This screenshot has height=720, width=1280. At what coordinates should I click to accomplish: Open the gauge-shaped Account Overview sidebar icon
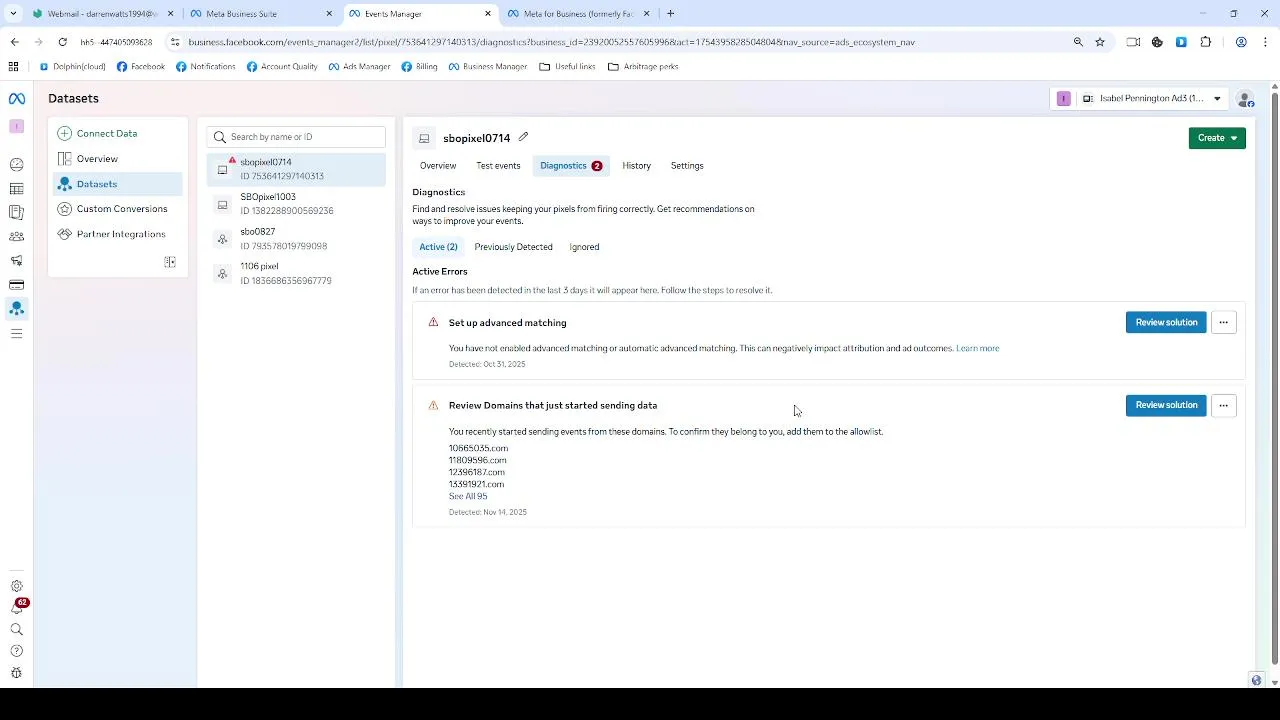(x=16, y=165)
